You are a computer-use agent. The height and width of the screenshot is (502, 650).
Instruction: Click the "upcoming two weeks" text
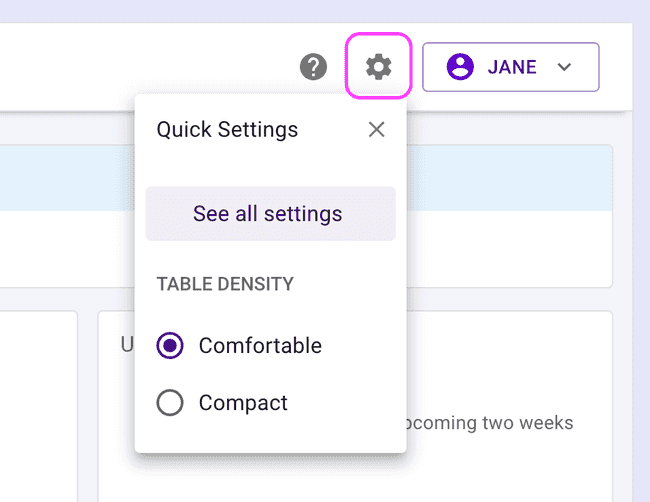pyautogui.click(x=490, y=422)
